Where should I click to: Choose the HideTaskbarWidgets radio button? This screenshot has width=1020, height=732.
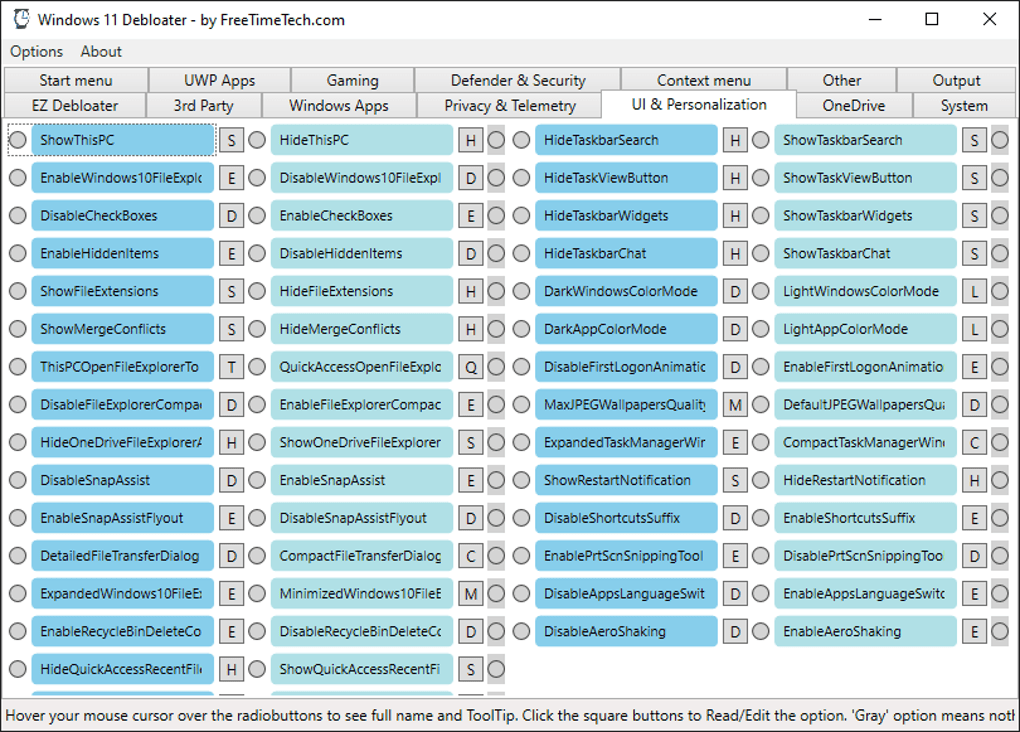point(522,215)
